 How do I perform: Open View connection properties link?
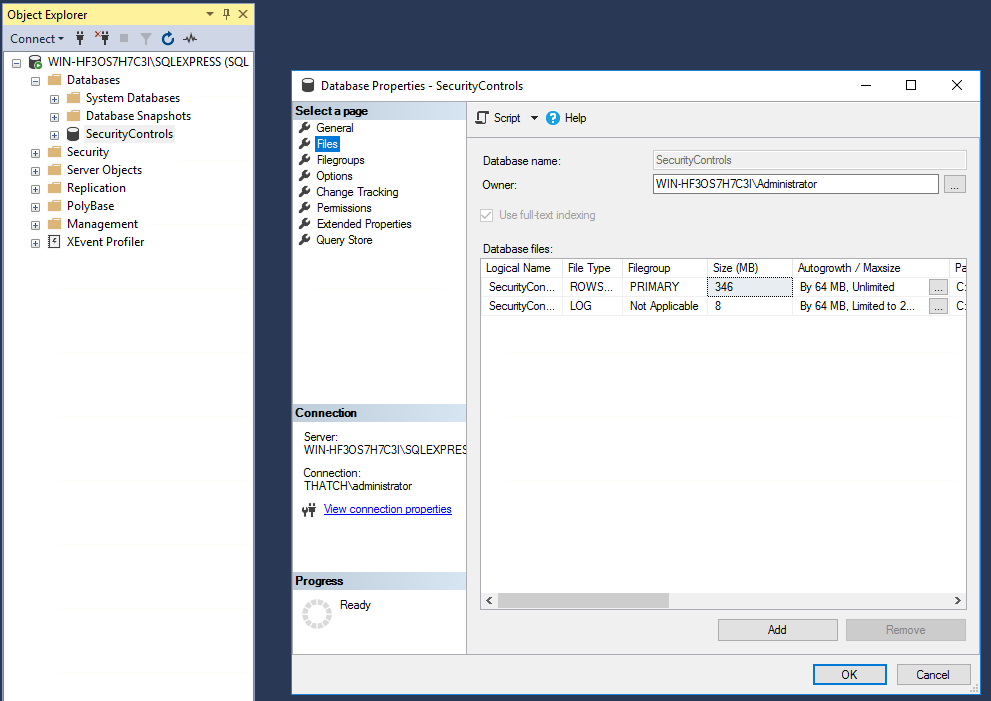tap(387, 509)
